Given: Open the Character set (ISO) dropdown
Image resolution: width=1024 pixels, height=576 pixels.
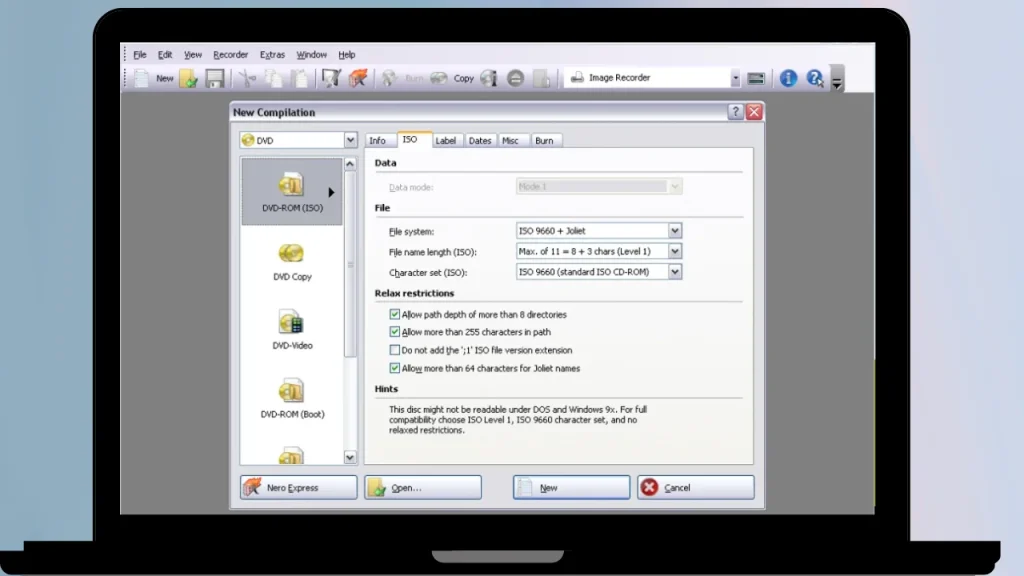Looking at the screenshot, I should (x=675, y=272).
